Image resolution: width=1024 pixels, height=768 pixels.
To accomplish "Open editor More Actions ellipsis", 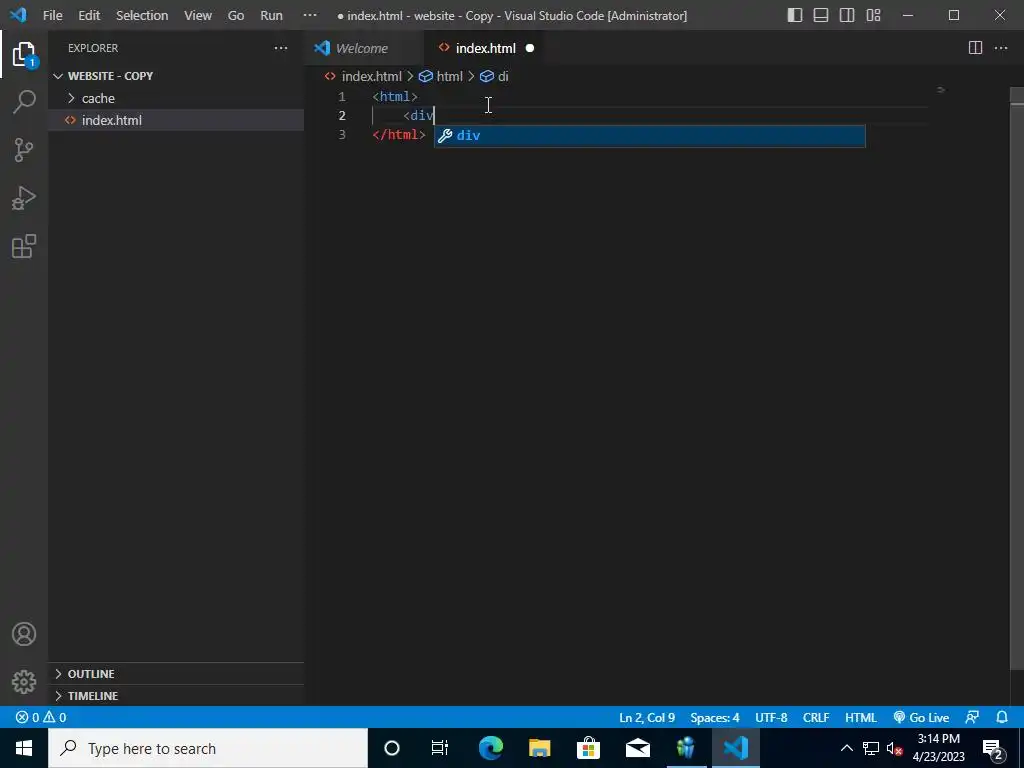I will click(1000, 48).
